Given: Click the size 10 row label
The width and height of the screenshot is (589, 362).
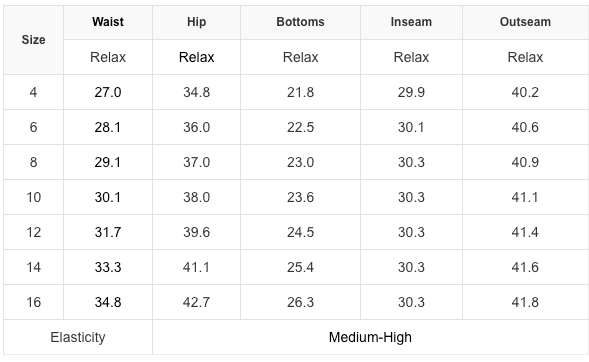Looking at the screenshot, I should [x=33, y=197].
